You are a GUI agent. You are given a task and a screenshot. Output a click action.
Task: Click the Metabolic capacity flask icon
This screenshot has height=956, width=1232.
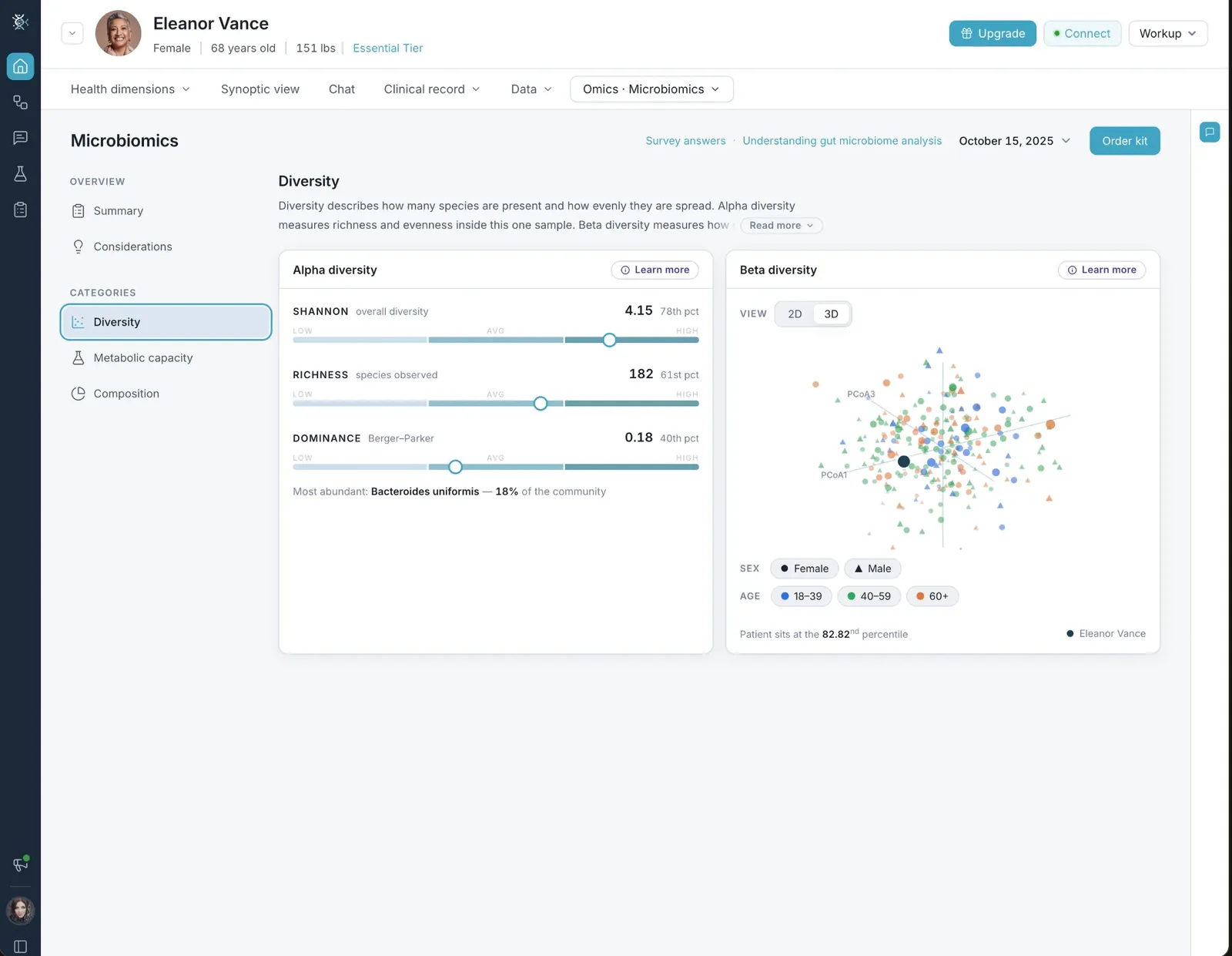(x=78, y=357)
